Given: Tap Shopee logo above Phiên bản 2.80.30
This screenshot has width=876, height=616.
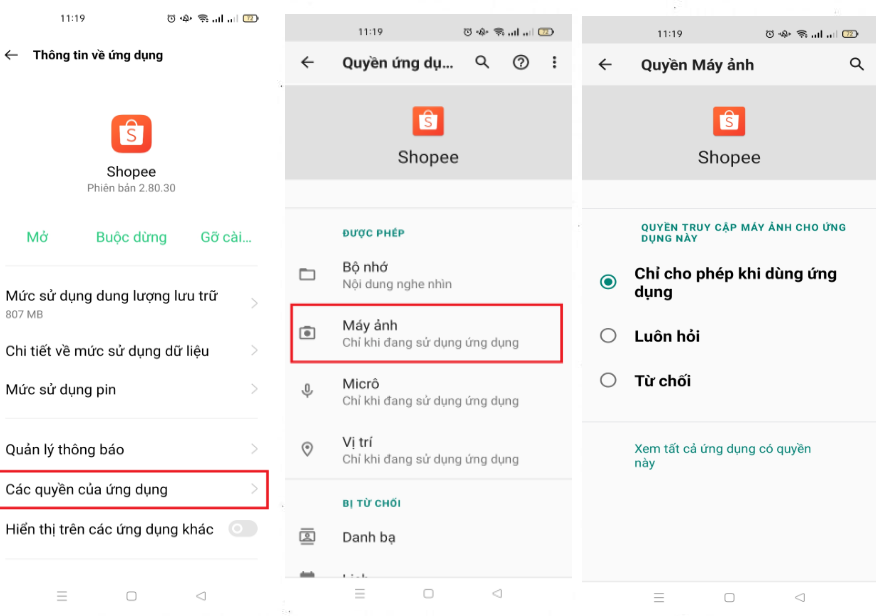Looking at the screenshot, I should 131,134.
